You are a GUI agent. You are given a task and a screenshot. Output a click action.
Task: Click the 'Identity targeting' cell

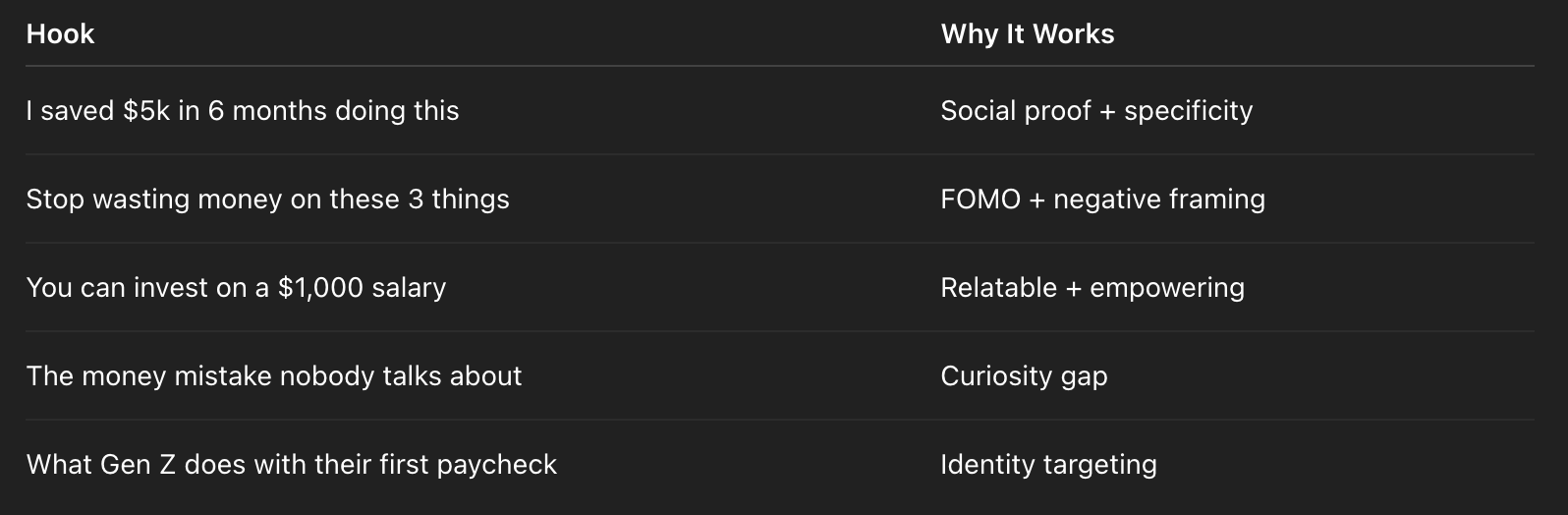pyautogui.click(x=1047, y=465)
